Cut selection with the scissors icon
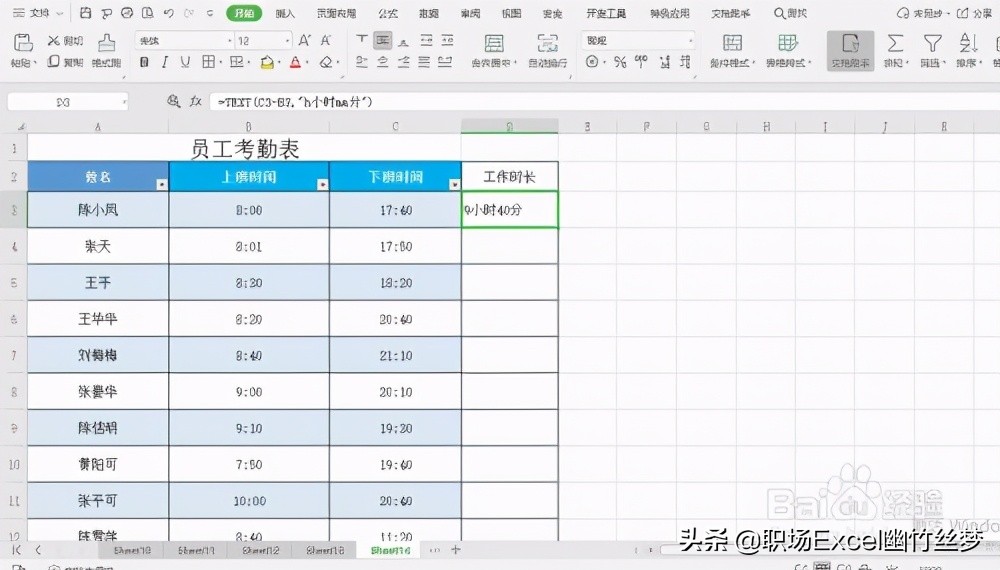This screenshot has height=570, width=1000. point(54,41)
